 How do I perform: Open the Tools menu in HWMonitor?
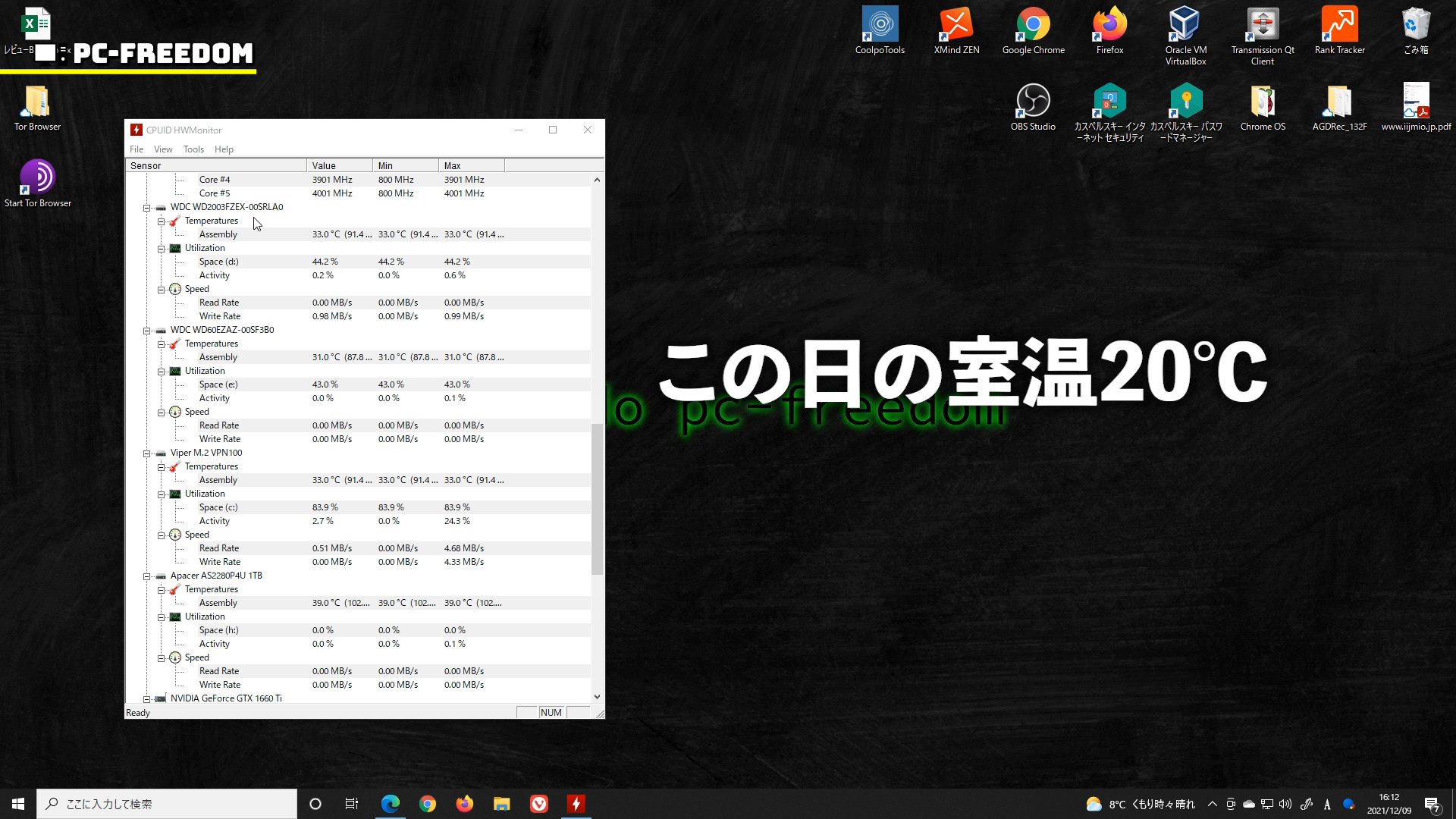(x=193, y=149)
